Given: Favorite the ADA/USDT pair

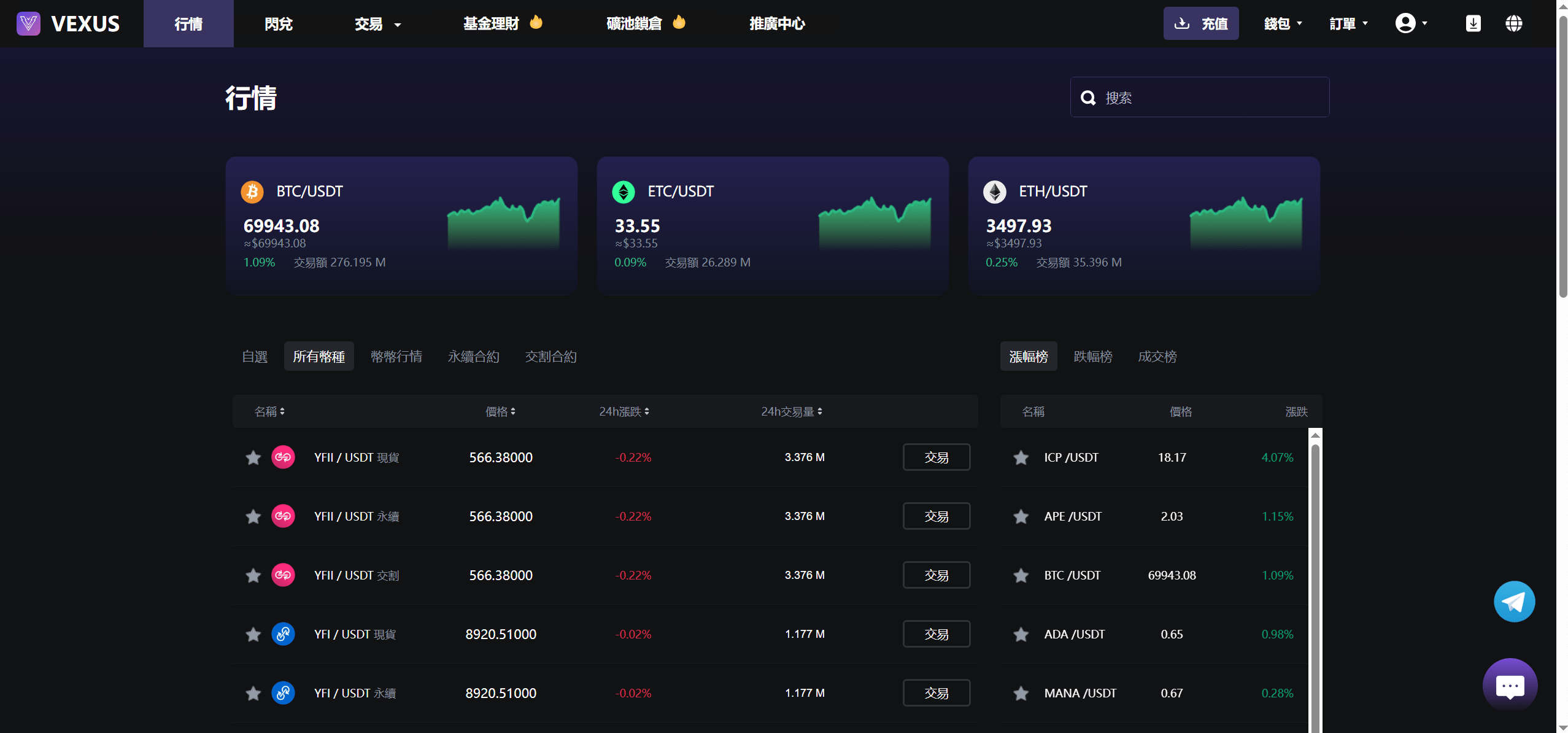Looking at the screenshot, I should (1021, 634).
